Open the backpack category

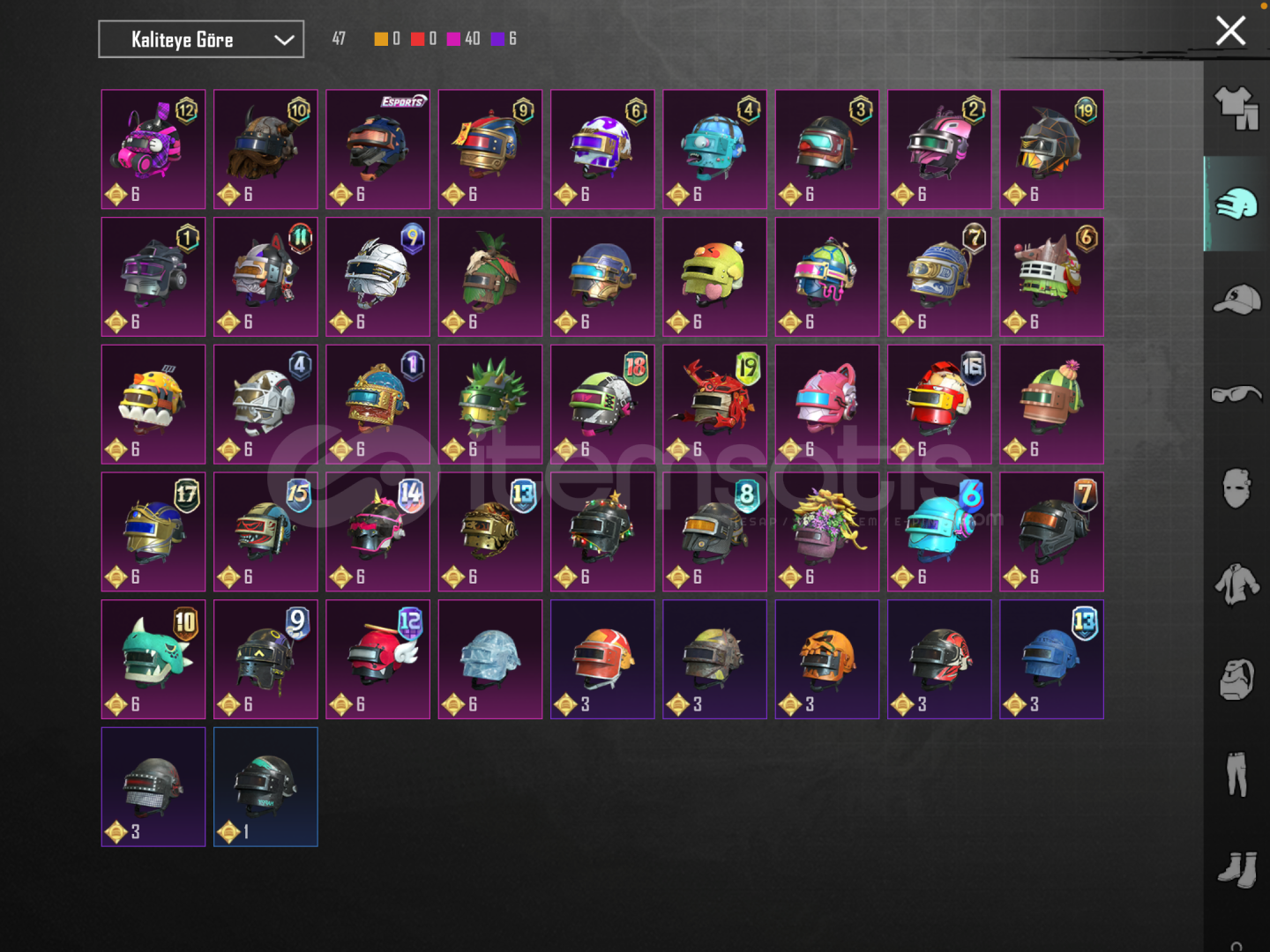point(1236,679)
